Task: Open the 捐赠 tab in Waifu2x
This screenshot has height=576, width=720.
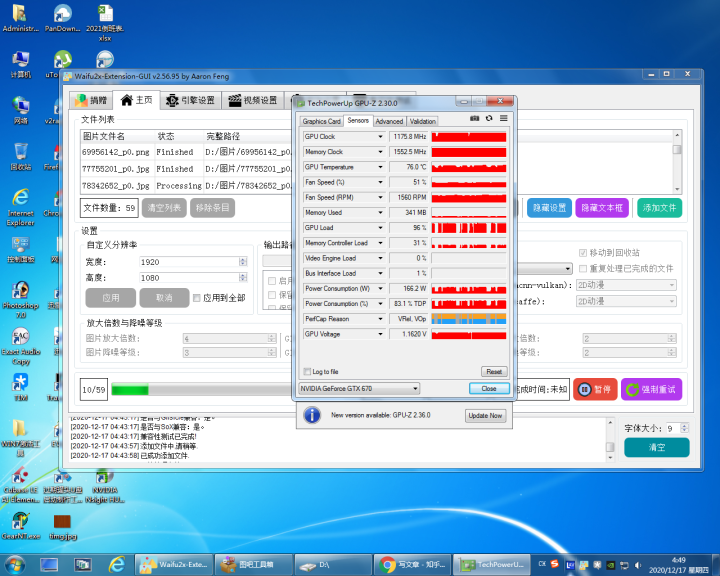Action: point(91,100)
